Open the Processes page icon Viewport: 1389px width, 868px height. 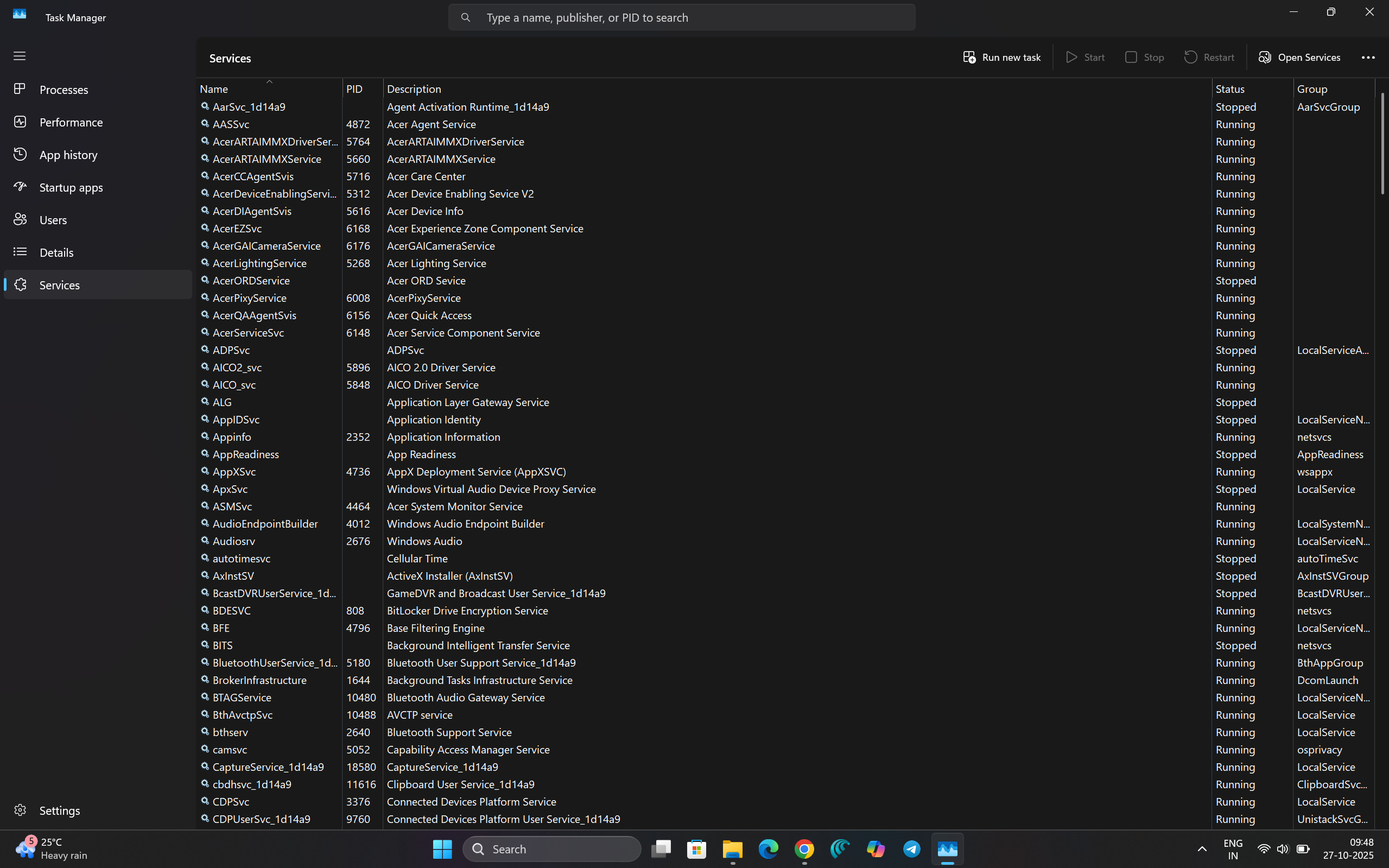(x=20, y=89)
